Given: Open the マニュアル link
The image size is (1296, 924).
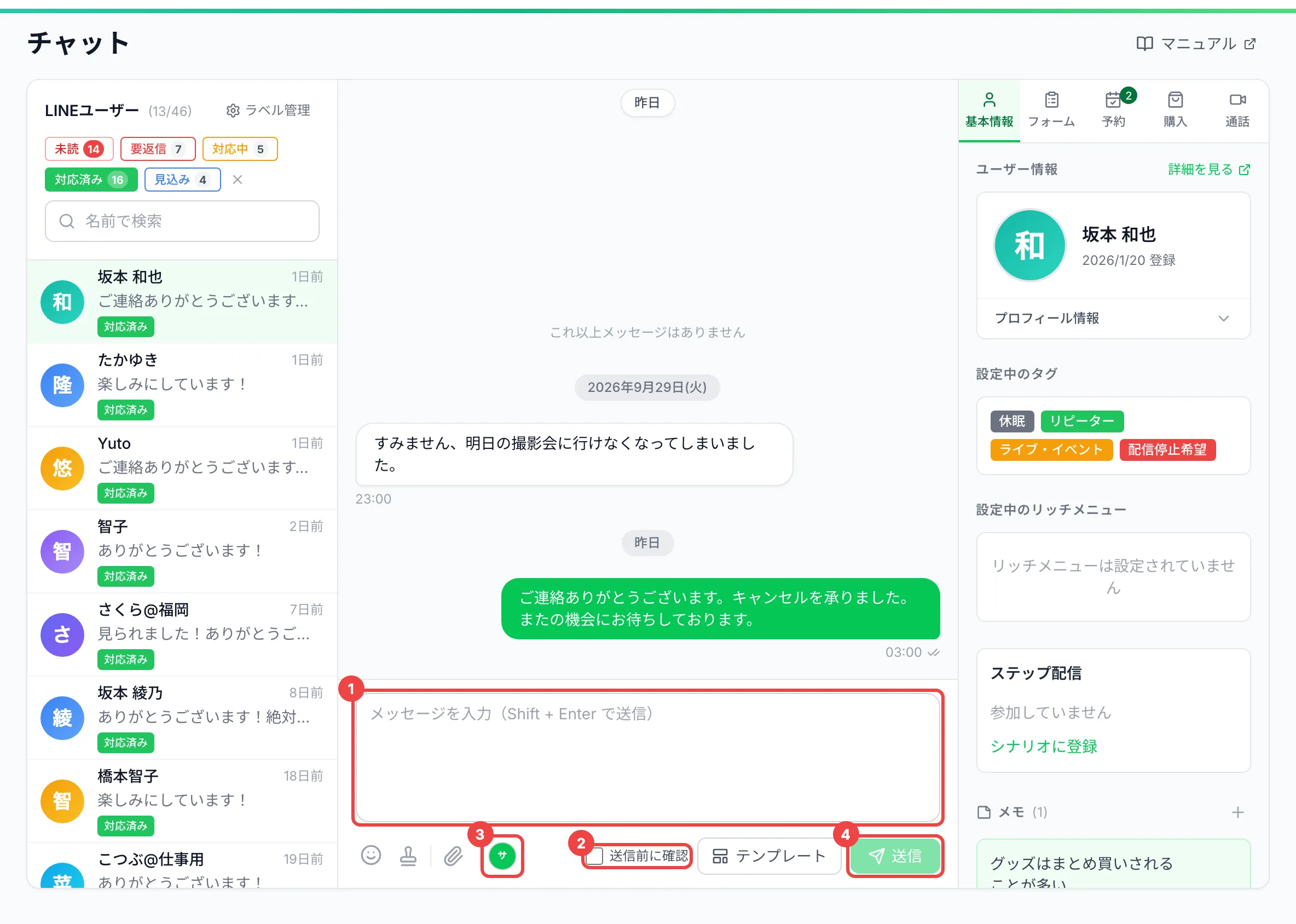Looking at the screenshot, I should [x=1196, y=44].
